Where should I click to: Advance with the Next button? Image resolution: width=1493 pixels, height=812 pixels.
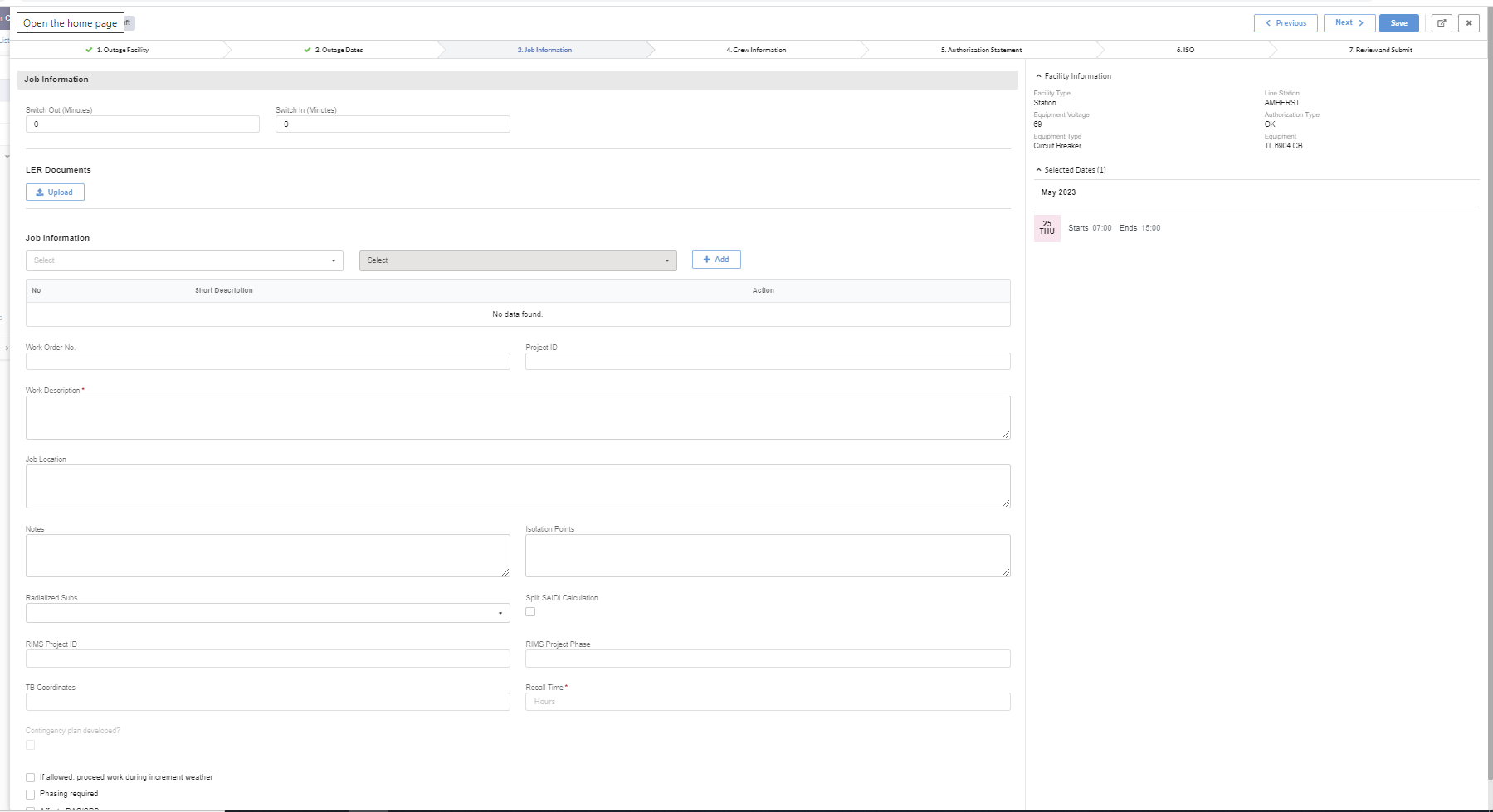[x=1349, y=23]
